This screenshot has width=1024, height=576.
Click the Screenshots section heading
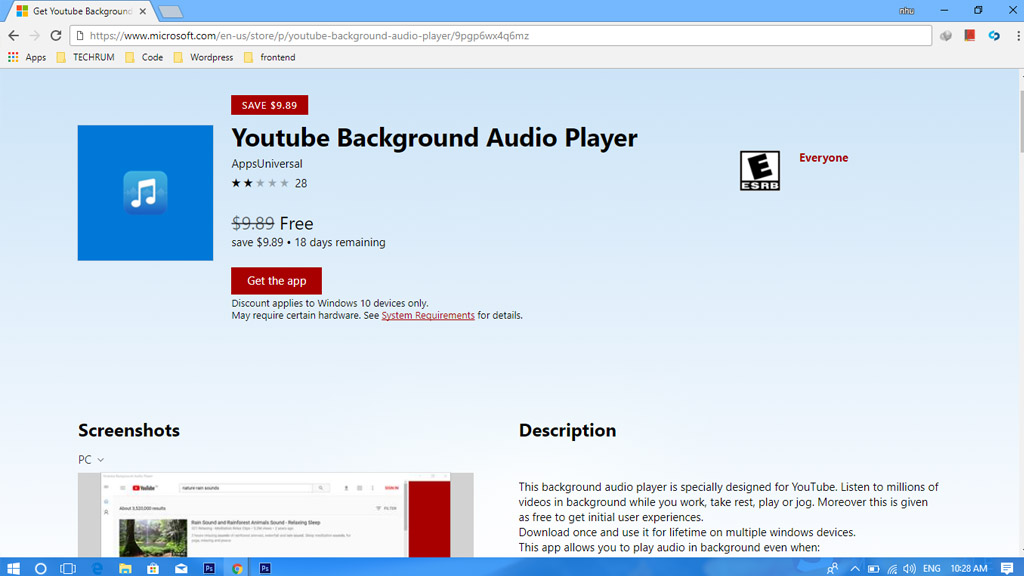point(129,430)
